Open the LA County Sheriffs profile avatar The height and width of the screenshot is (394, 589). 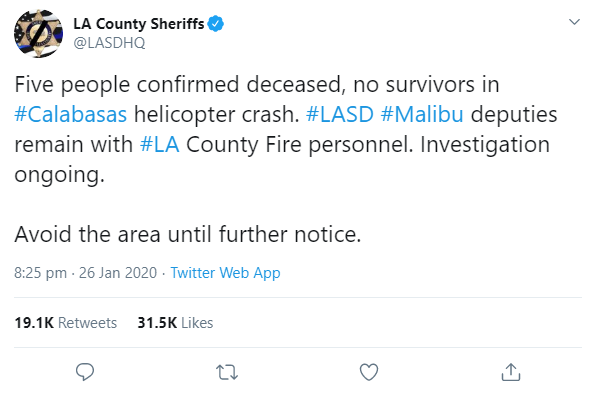tap(38, 33)
